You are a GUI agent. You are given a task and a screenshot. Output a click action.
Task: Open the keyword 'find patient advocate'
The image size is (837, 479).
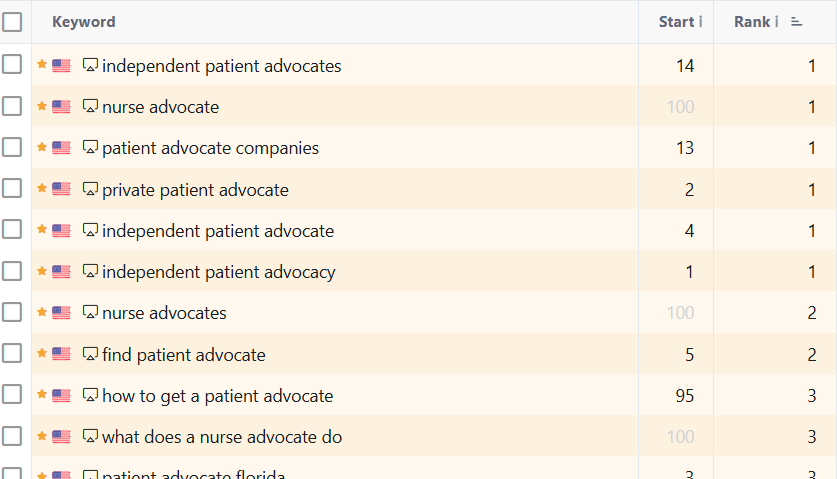184,355
